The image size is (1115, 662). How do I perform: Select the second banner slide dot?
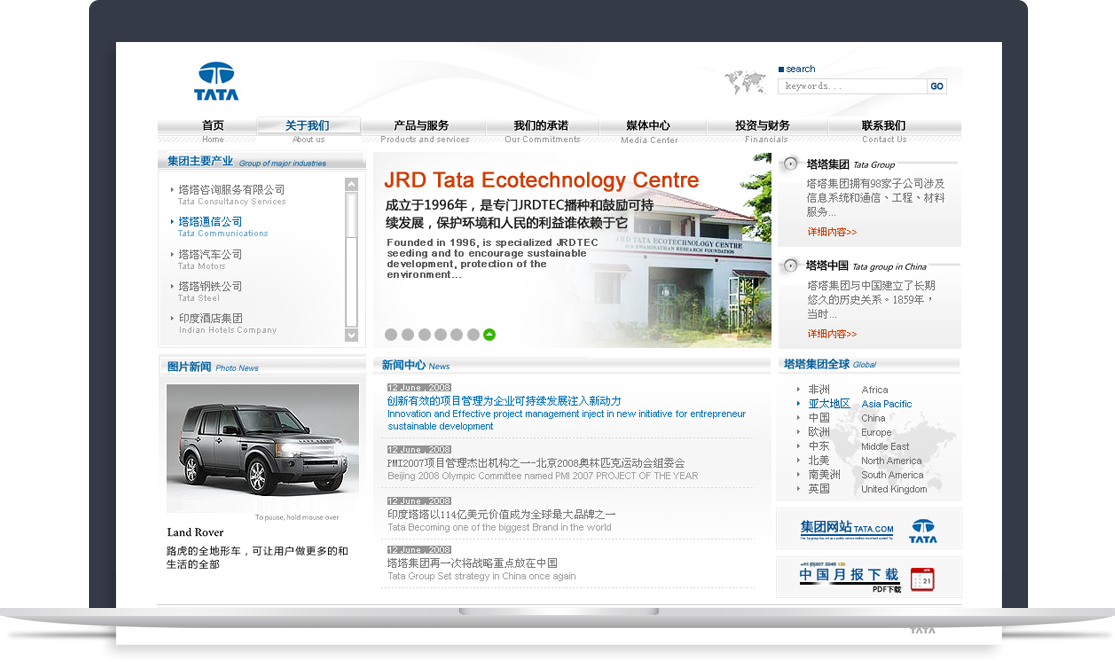click(407, 334)
